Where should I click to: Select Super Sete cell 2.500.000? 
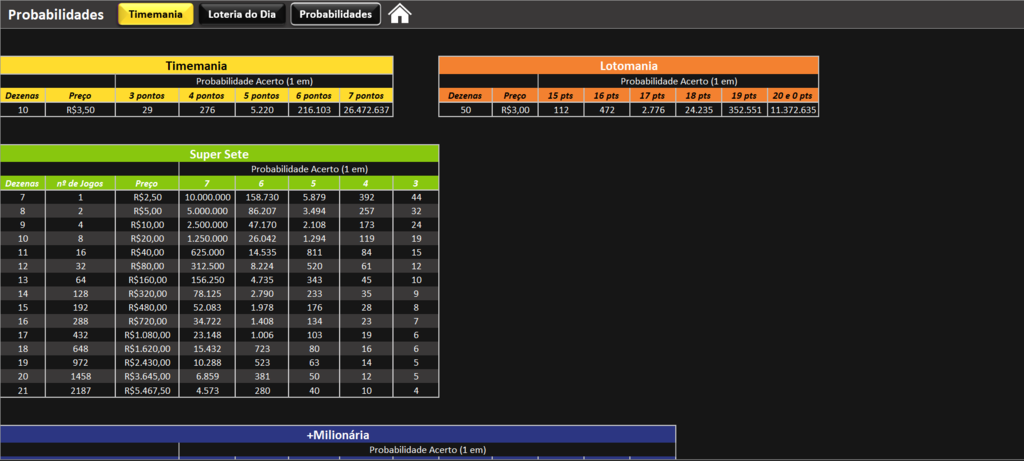[x=207, y=225]
